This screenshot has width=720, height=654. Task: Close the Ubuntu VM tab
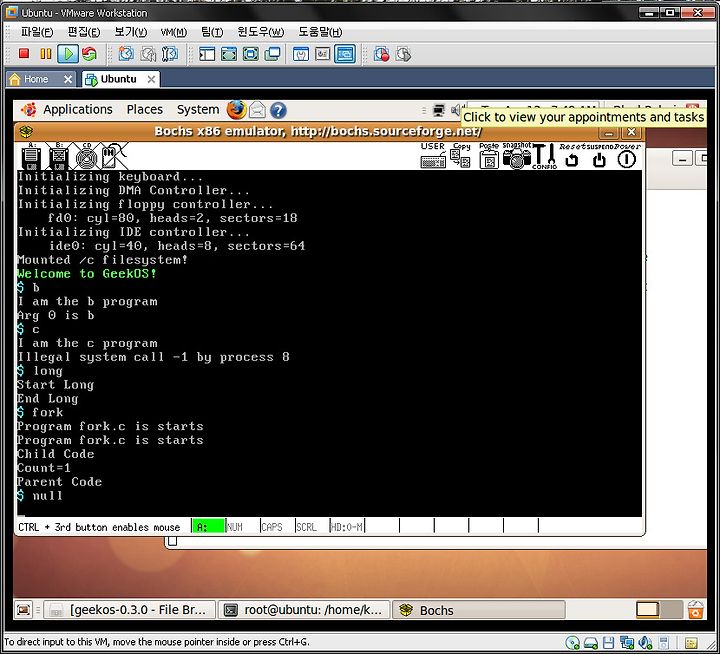tap(151, 79)
